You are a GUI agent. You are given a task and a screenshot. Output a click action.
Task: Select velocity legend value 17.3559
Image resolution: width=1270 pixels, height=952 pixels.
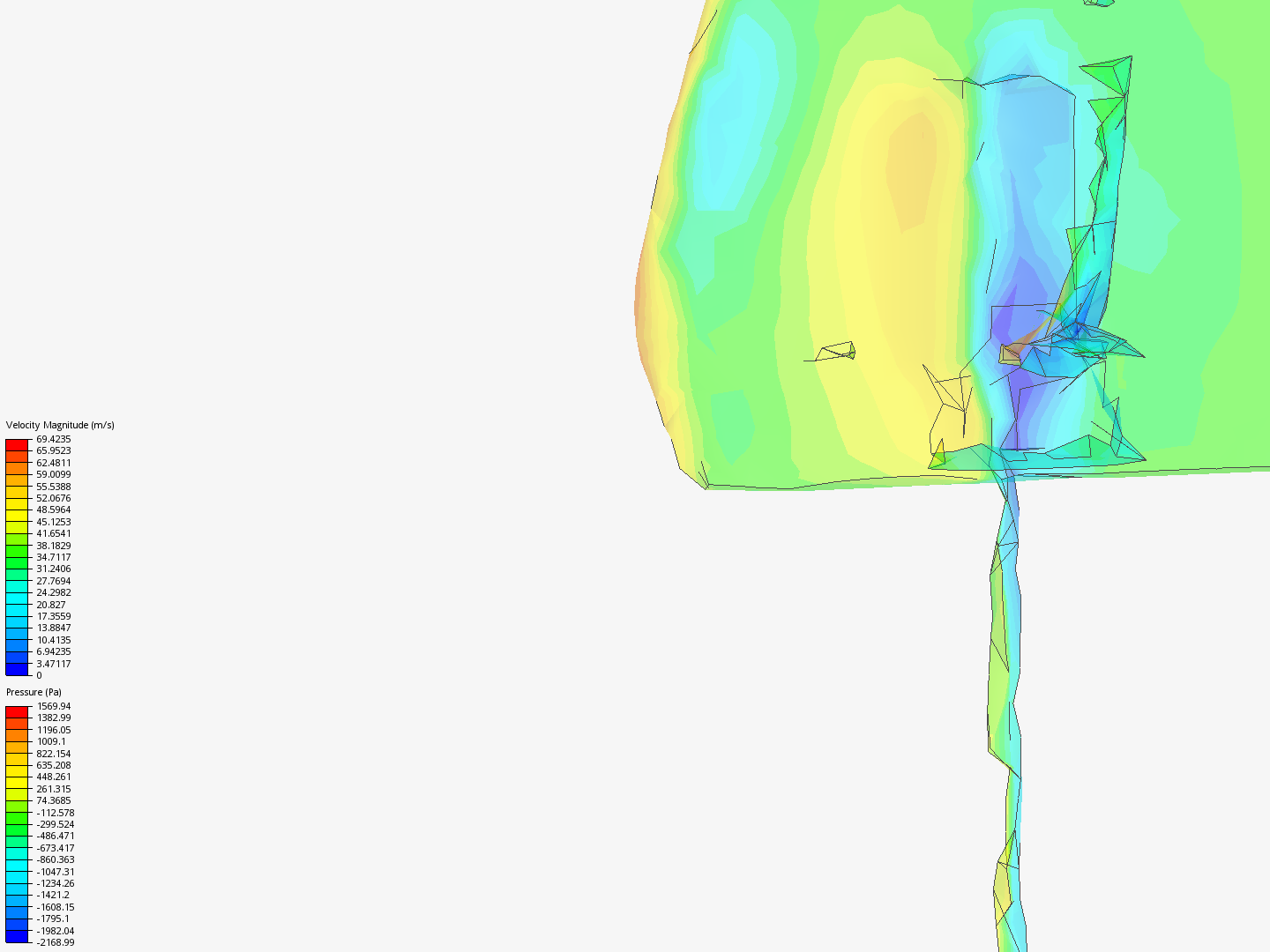pos(54,616)
